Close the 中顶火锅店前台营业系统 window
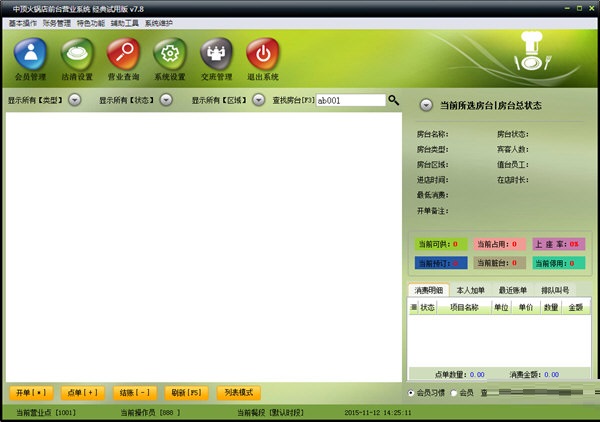 click(592, 8)
